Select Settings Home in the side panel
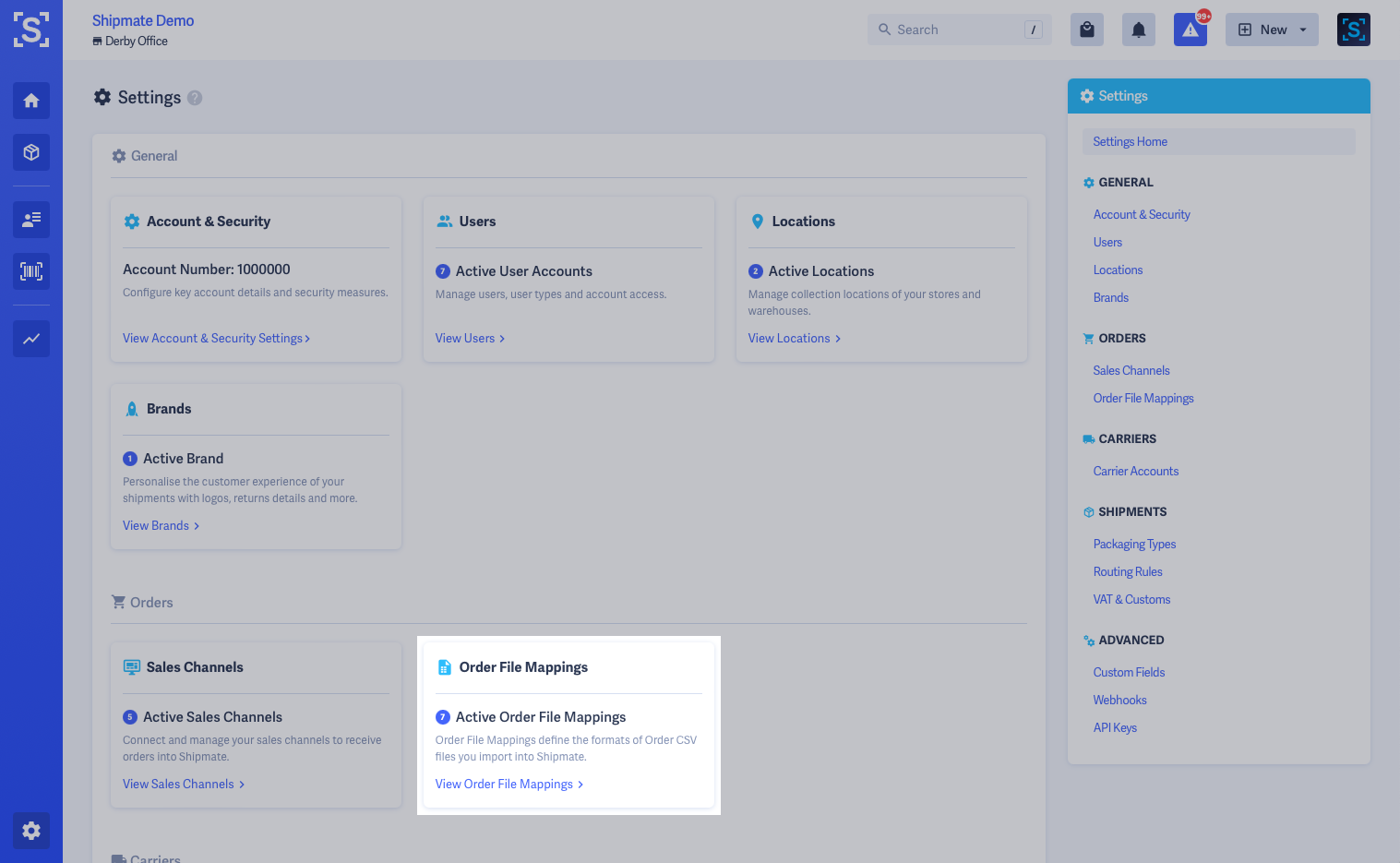The width and height of the screenshot is (1400, 863). coord(1219,141)
